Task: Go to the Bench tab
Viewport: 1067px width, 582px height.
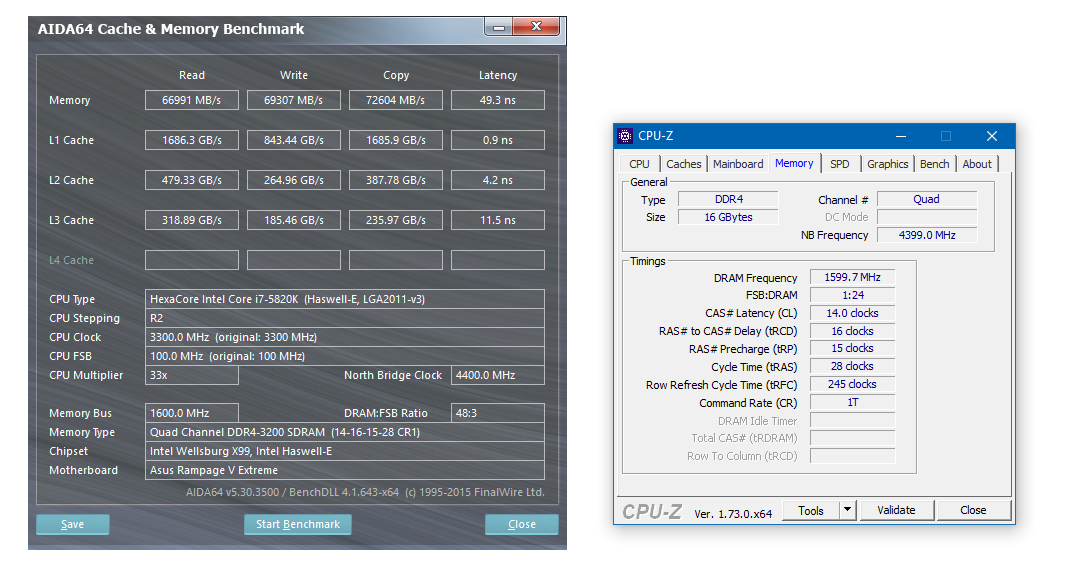Action: (x=934, y=164)
